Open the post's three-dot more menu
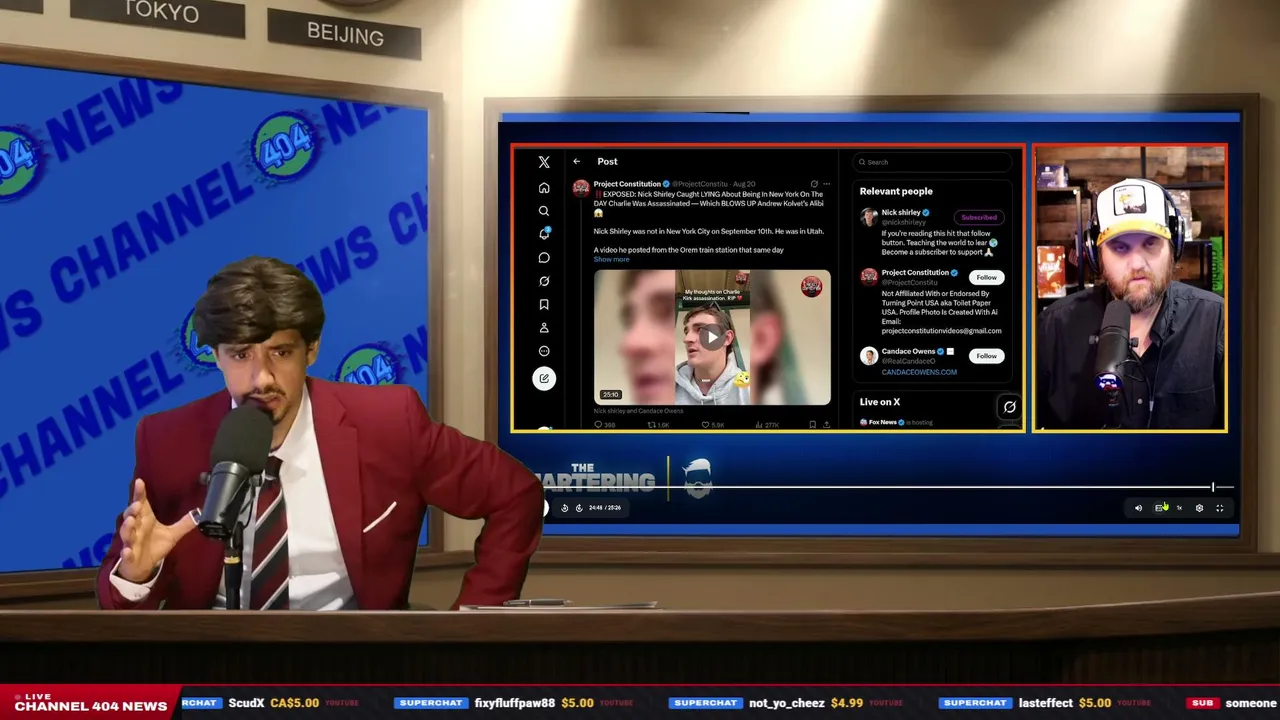1280x720 pixels. (826, 184)
